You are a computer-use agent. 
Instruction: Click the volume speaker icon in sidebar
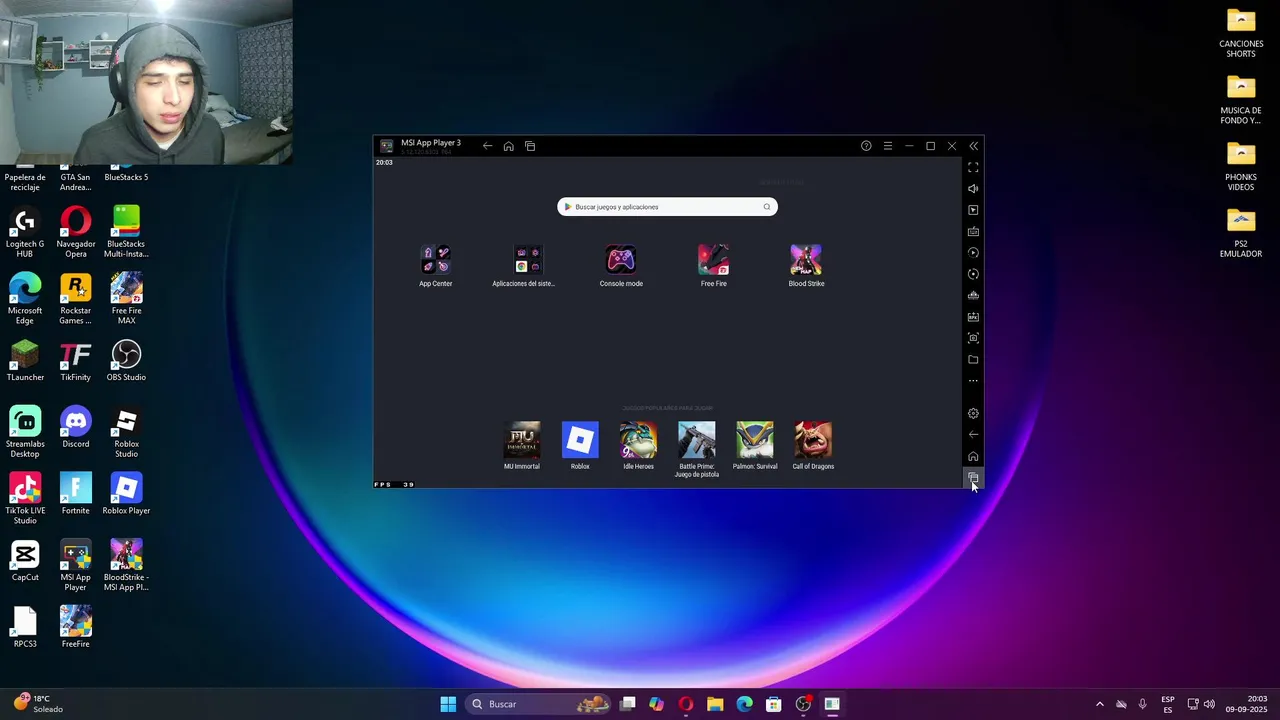coord(973,189)
